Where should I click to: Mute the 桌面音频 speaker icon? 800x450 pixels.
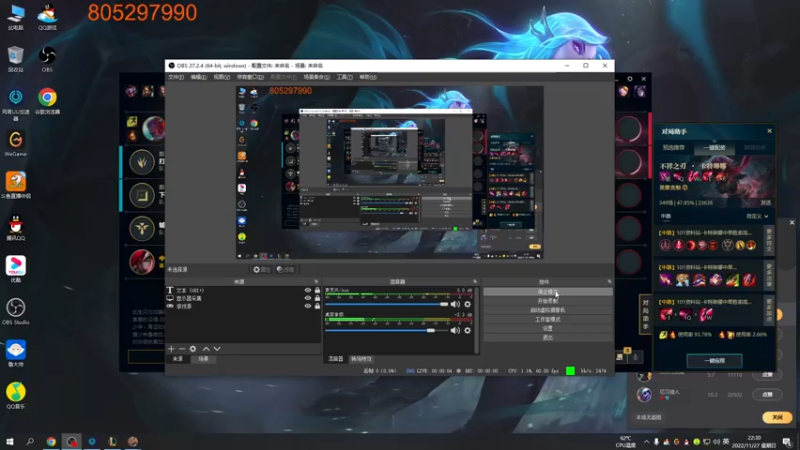pyautogui.click(x=455, y=331)
